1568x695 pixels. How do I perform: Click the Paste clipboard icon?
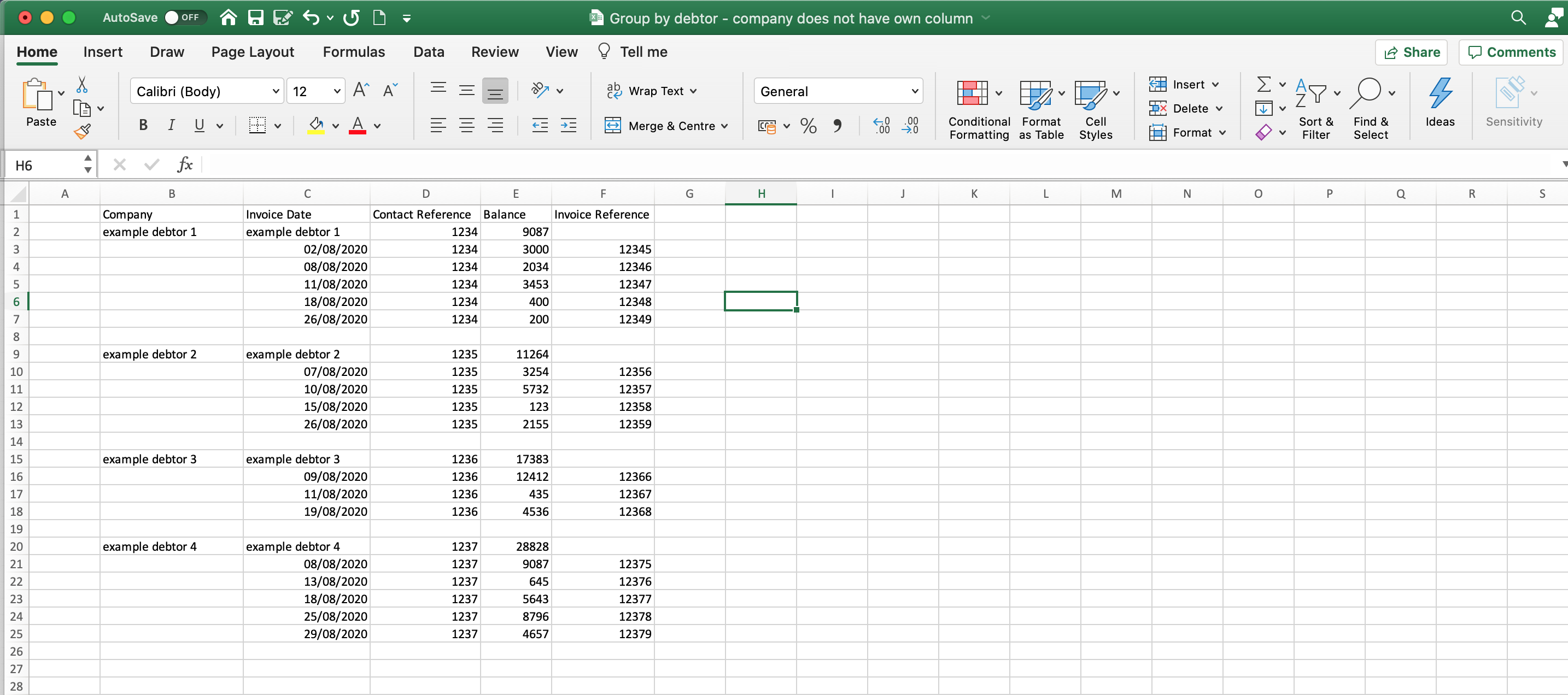37,95
